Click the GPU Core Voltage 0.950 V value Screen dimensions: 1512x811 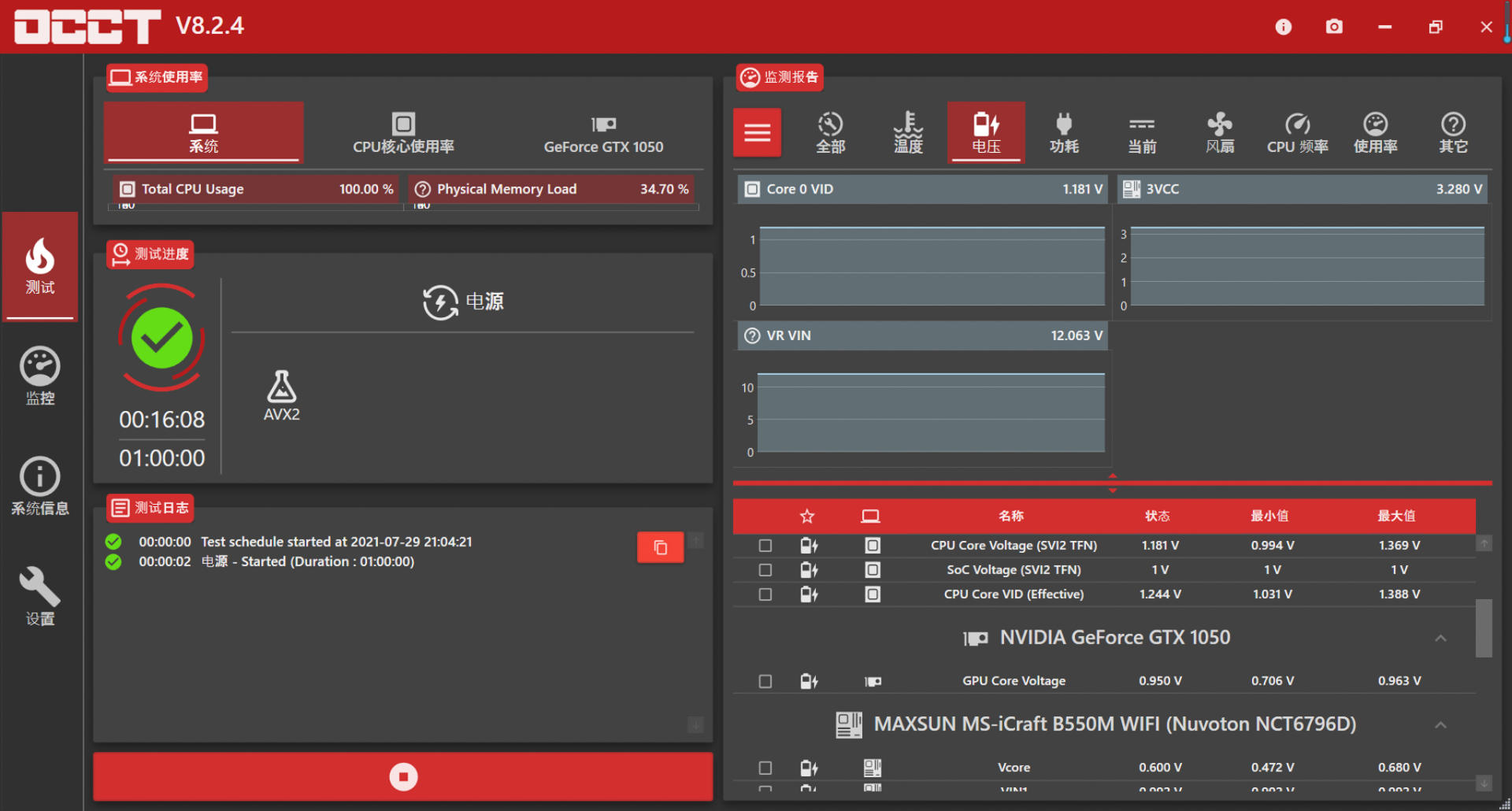coord(1160,681)
